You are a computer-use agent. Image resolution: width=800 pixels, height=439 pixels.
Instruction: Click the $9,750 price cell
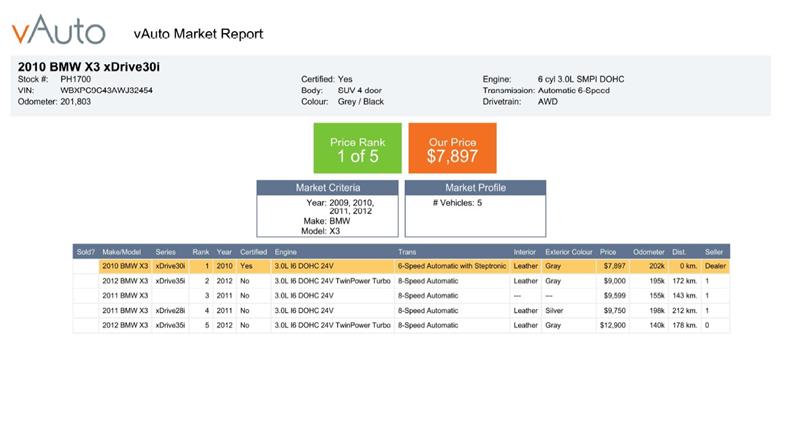(x=614, y=310)
